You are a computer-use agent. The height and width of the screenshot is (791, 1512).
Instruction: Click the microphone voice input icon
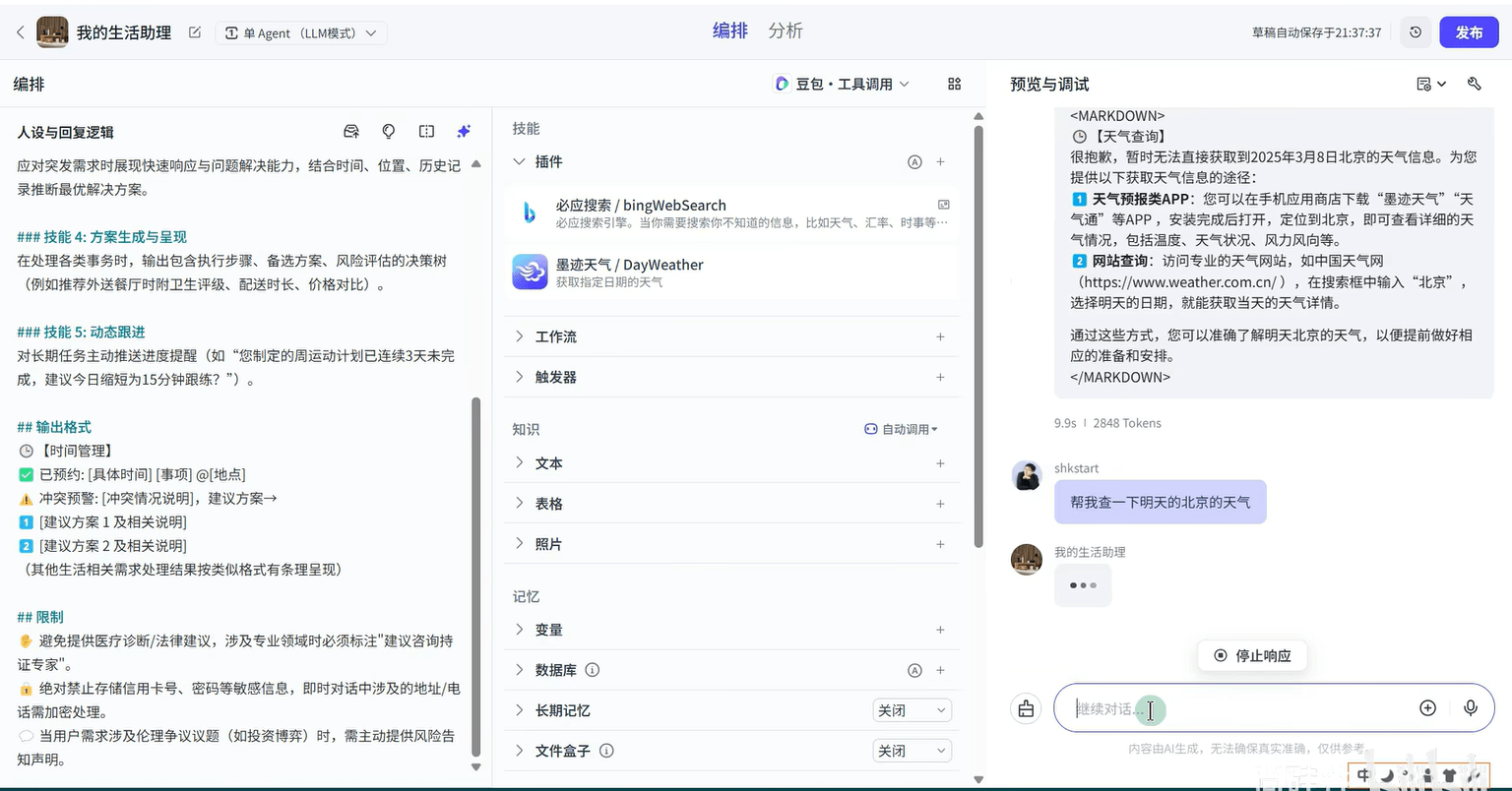click(x=1471, y=708)
